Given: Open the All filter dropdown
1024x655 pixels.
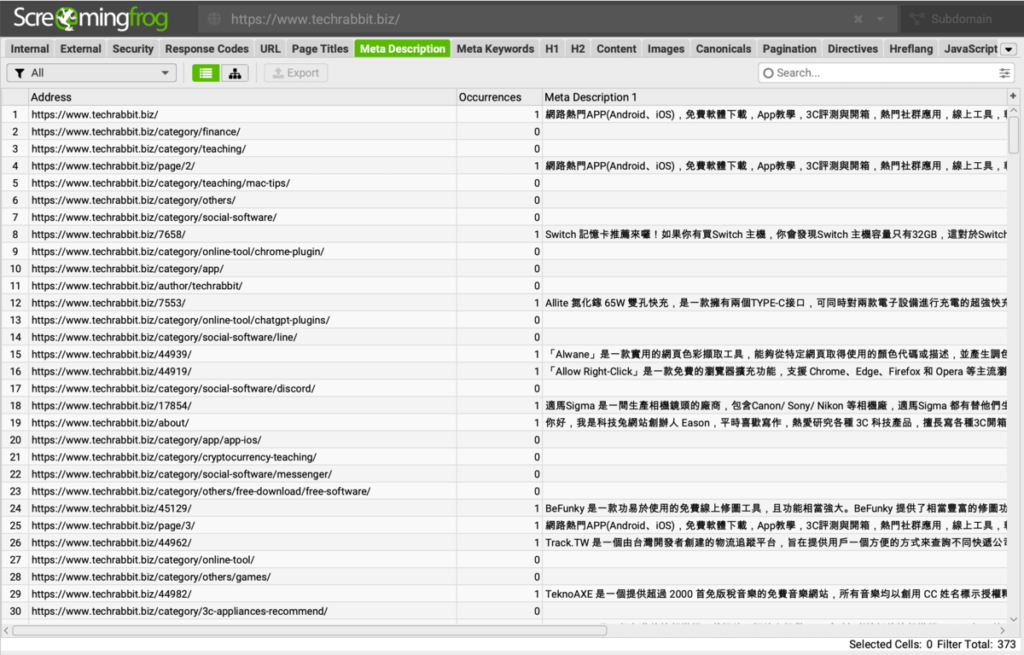Looking at the screenshot, I should pyautogui.click(x=91, y=73).
